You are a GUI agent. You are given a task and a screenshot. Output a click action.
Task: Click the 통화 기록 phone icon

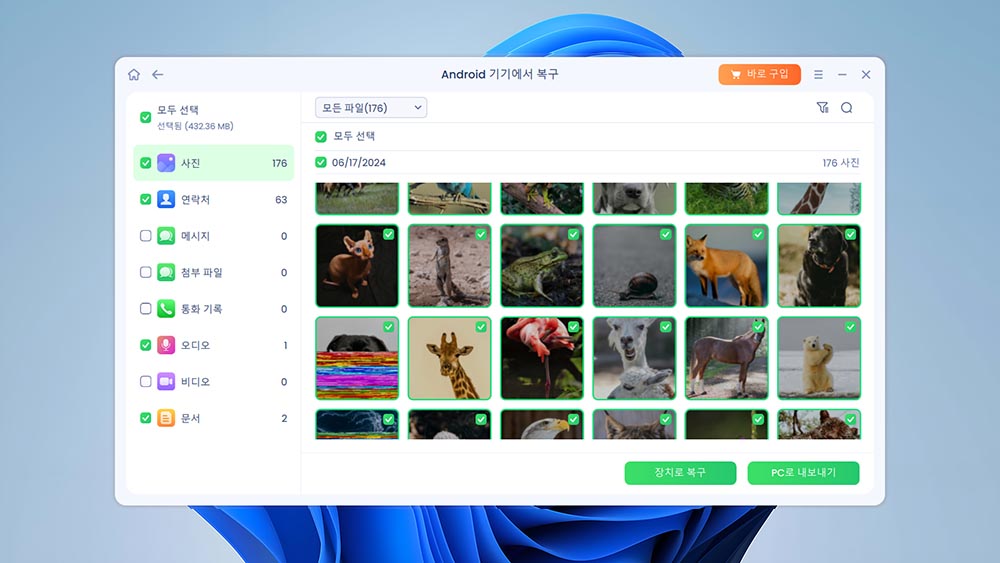coord(166,309)
